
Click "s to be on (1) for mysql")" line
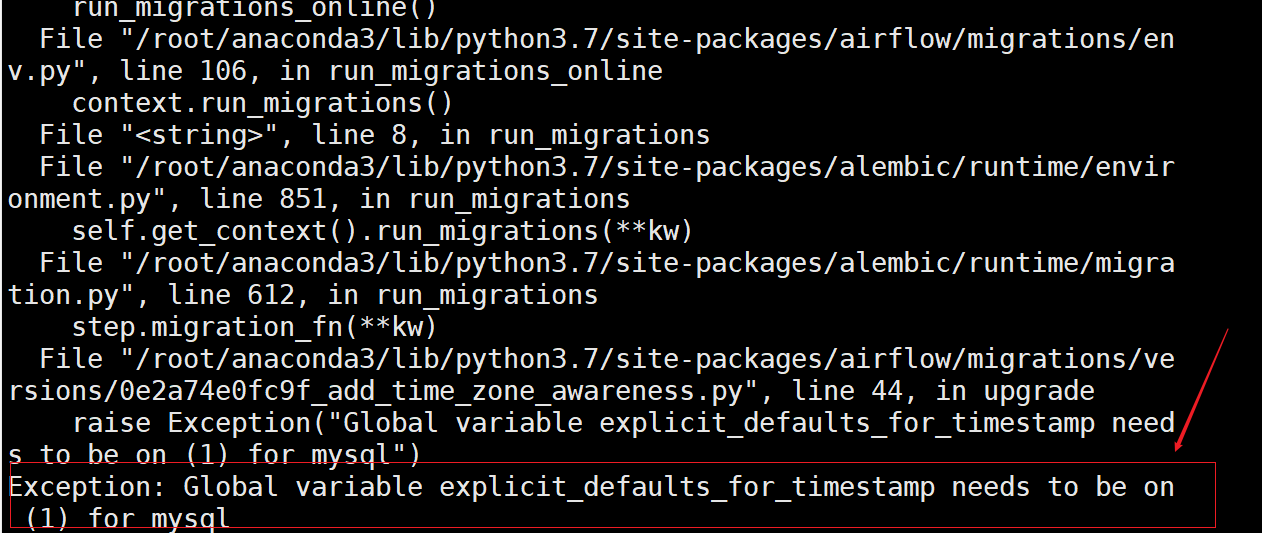[214, 455]
